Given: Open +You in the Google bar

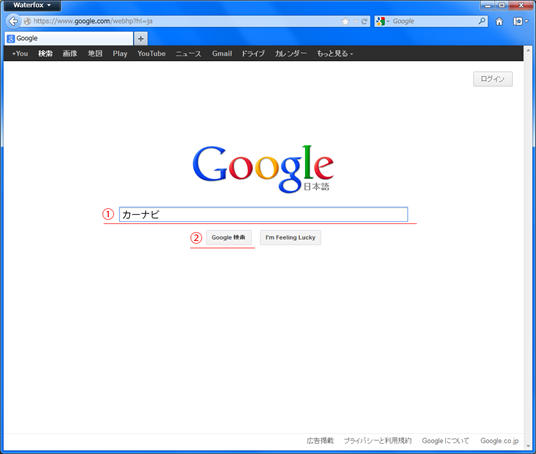Looking at the screenshot, I should (x=20, y=54).
